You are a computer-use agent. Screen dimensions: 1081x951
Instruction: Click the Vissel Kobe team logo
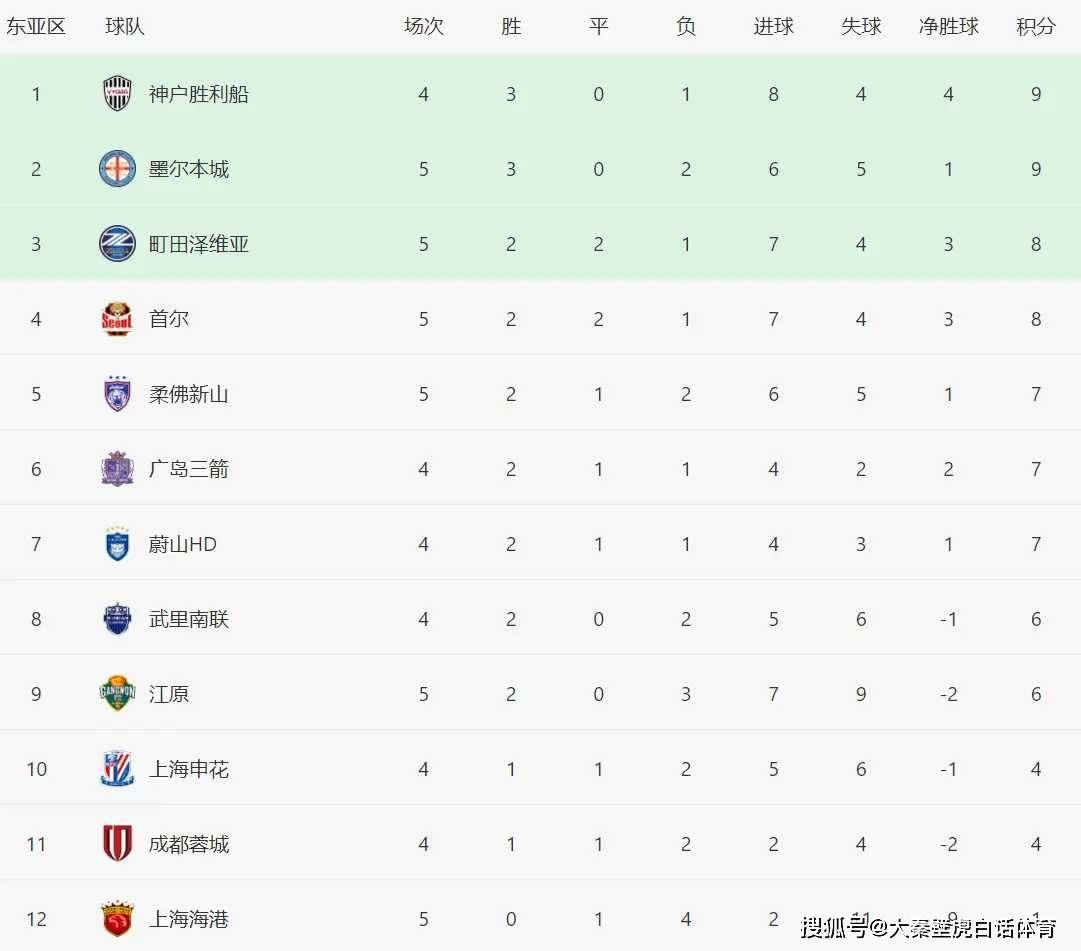point(117,94)
